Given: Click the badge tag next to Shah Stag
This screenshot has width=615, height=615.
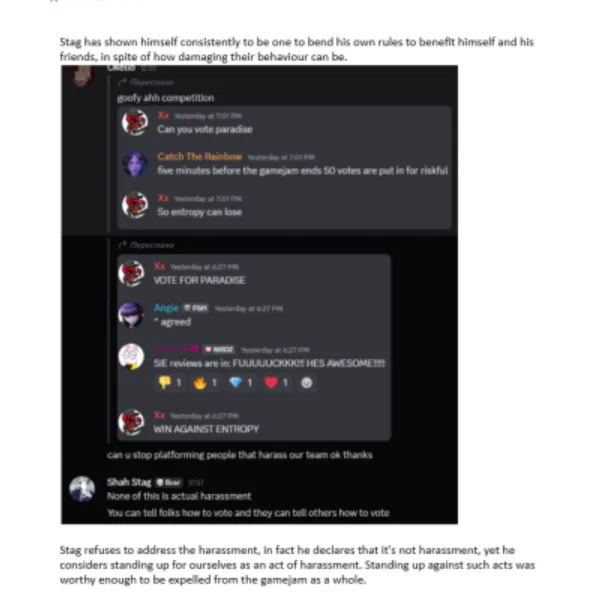Looking at the screenshot, I should [168, 482].
